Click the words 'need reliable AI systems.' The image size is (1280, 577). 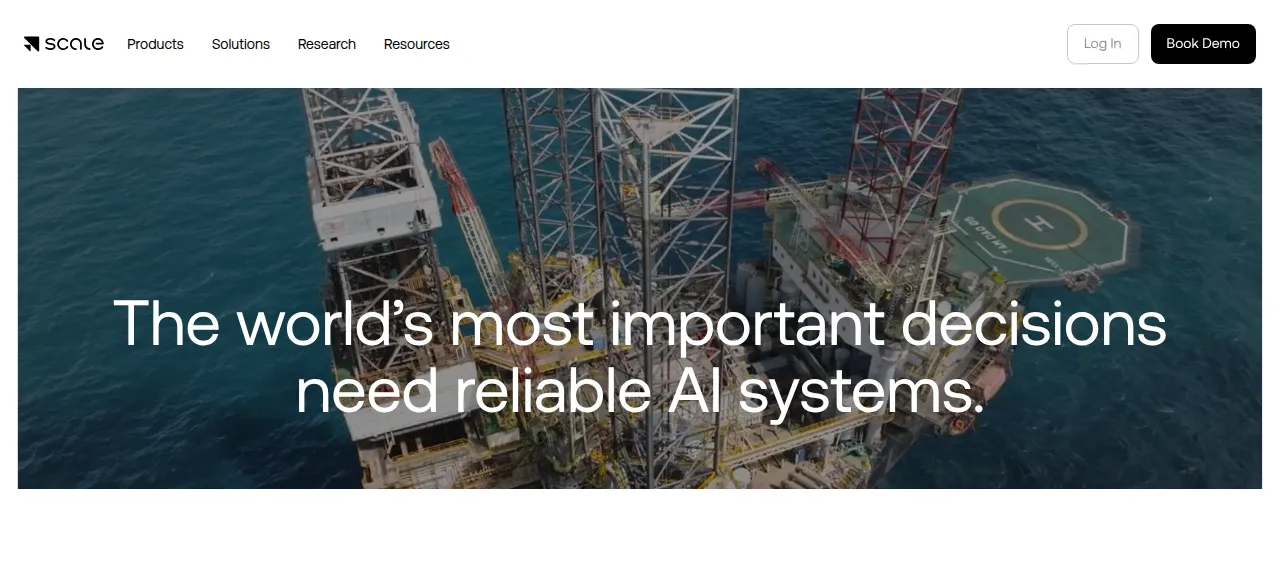coord(640,390)
